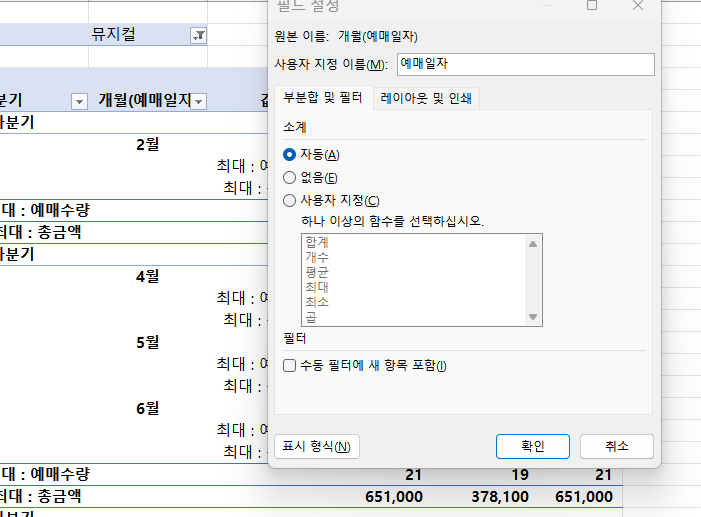This screenshot has height=517, width=701.
Task: Switch to the 레이아웃 및 인쇄 tab
Action: tap(427, 98)
